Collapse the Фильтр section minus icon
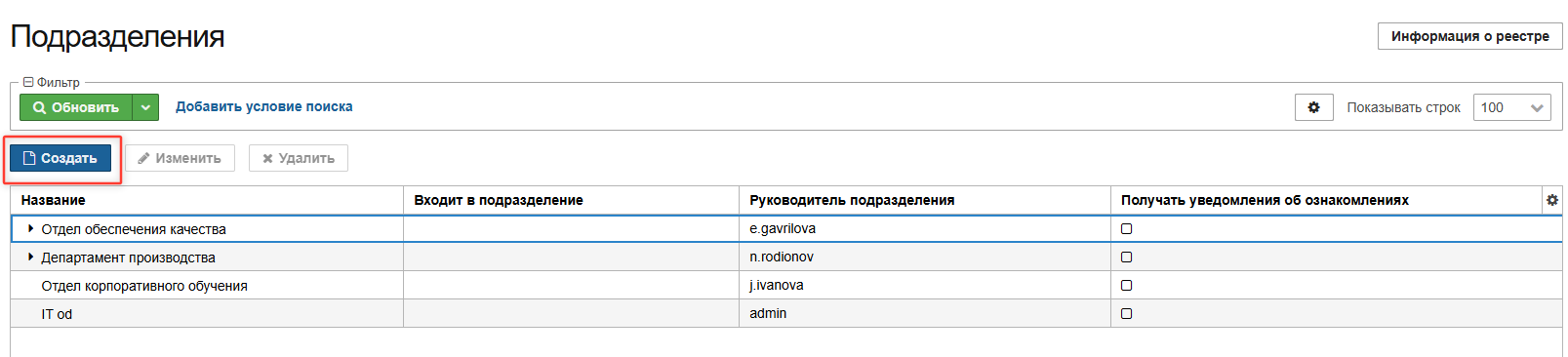 coord(28,83)
